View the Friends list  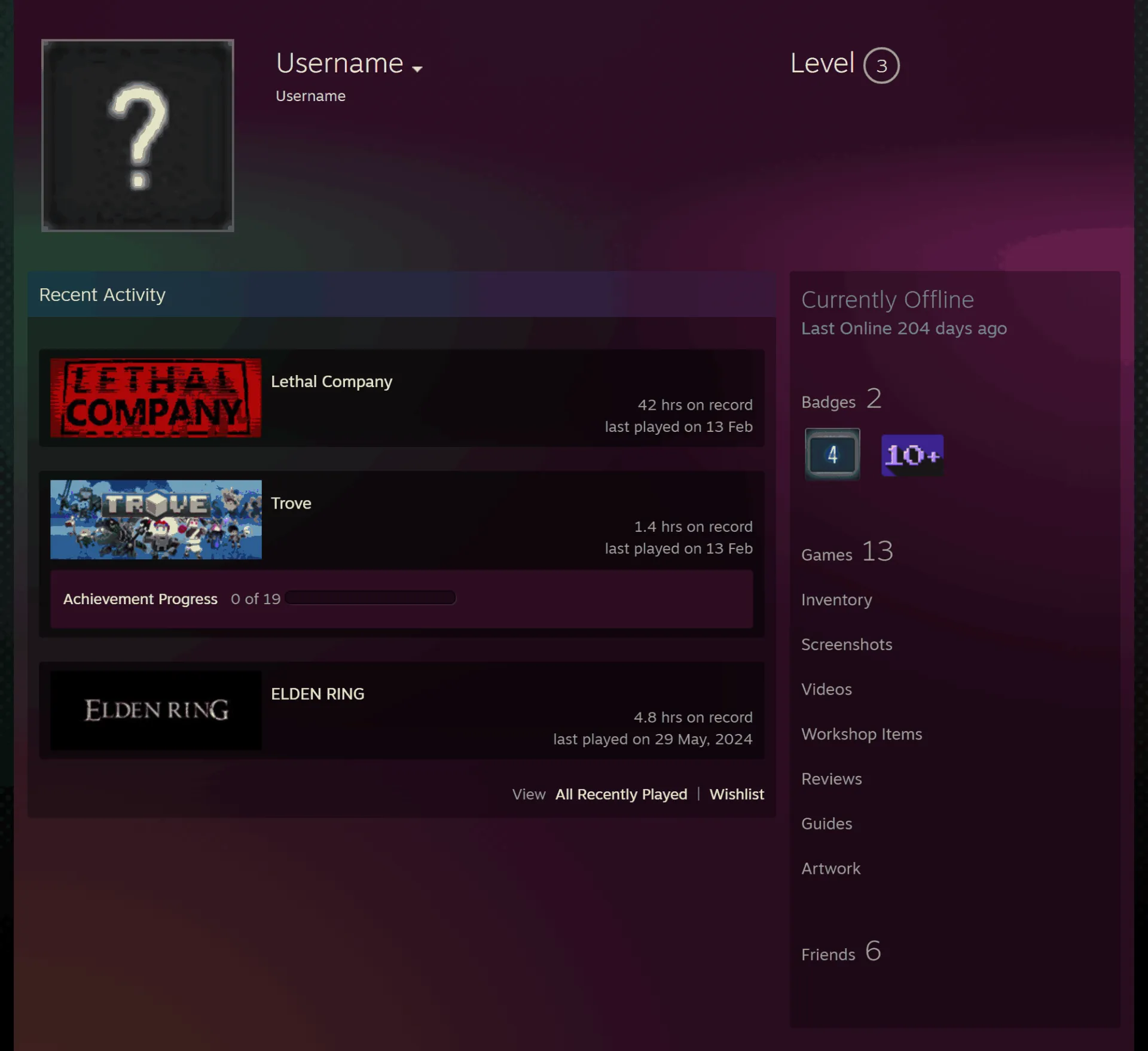click(x=841, y=952)
